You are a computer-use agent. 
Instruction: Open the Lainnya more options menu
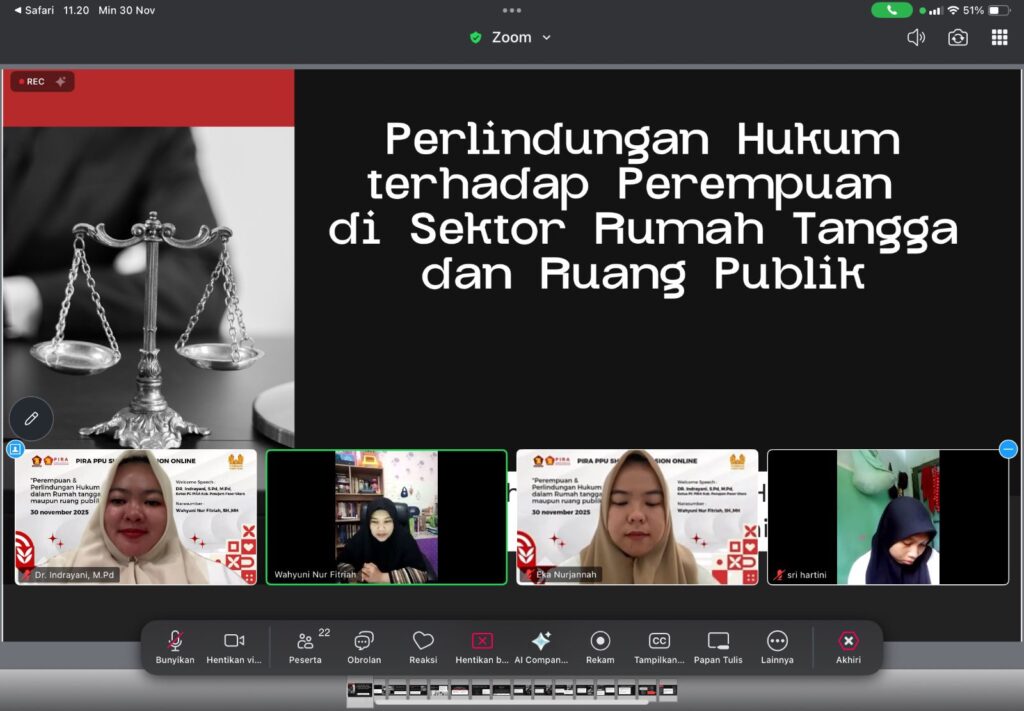[777, 646]
